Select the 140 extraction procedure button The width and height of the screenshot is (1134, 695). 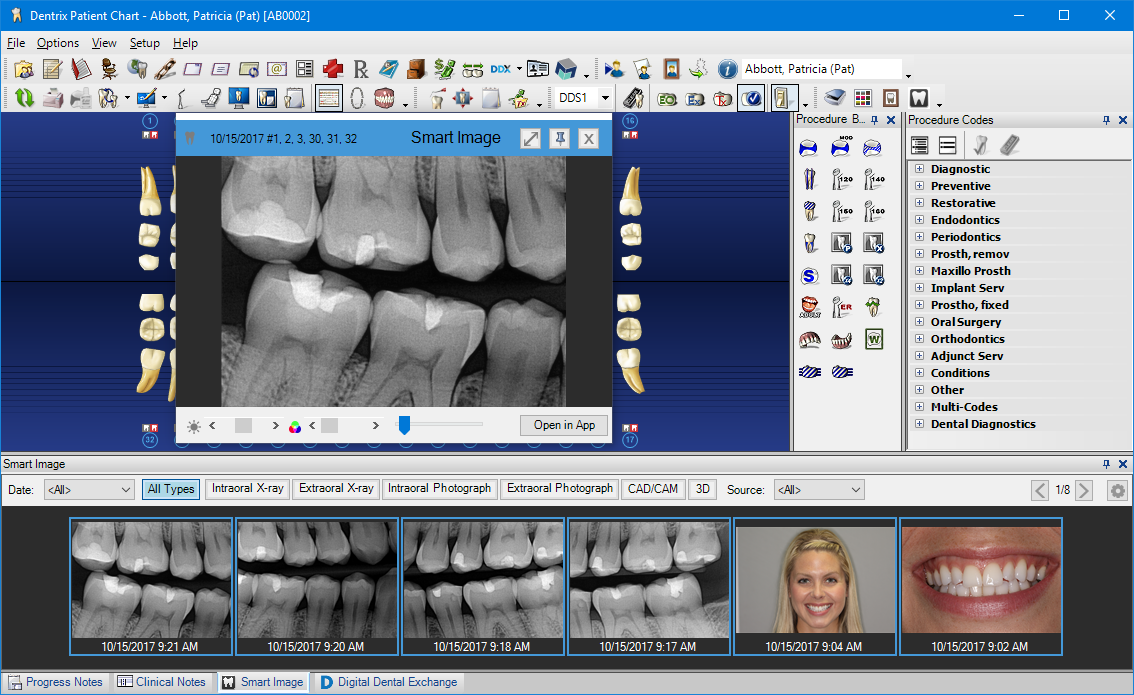(x=874, y=179)
